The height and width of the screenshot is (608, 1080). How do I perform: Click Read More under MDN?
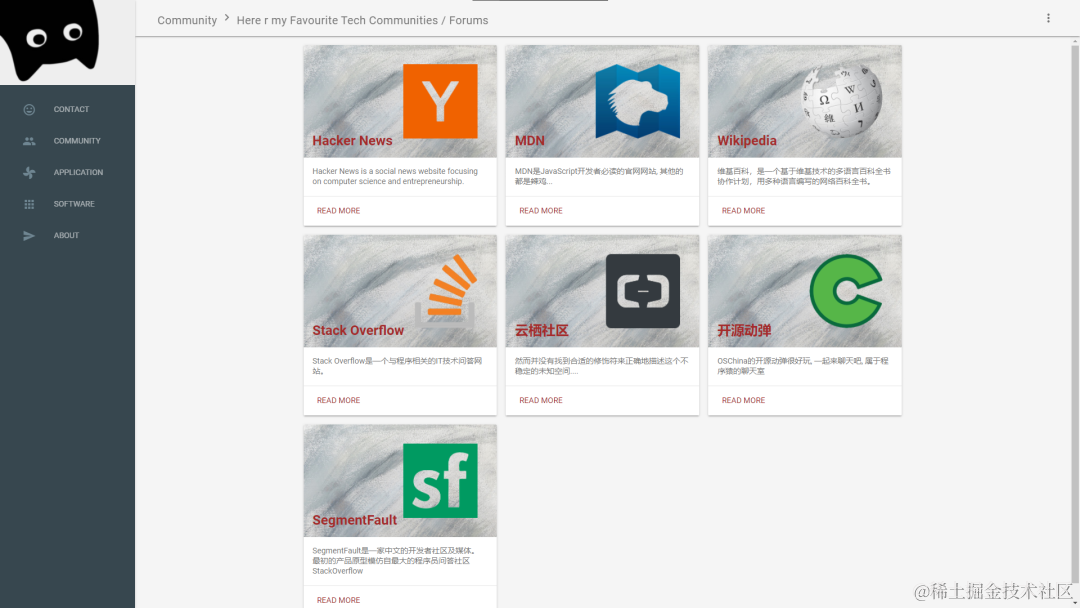point(541,211)
